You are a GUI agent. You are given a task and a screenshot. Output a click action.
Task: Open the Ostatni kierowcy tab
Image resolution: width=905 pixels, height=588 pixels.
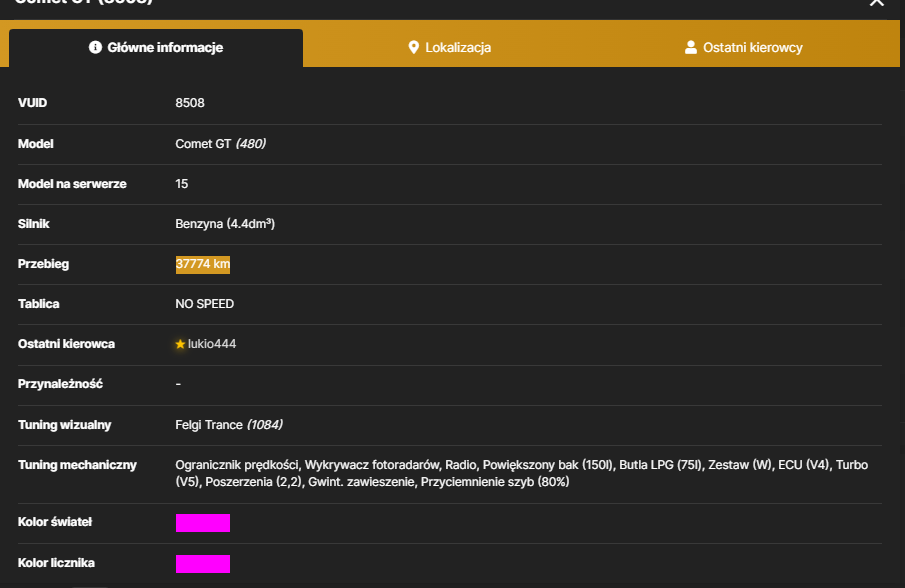click(x=743, y=47)
